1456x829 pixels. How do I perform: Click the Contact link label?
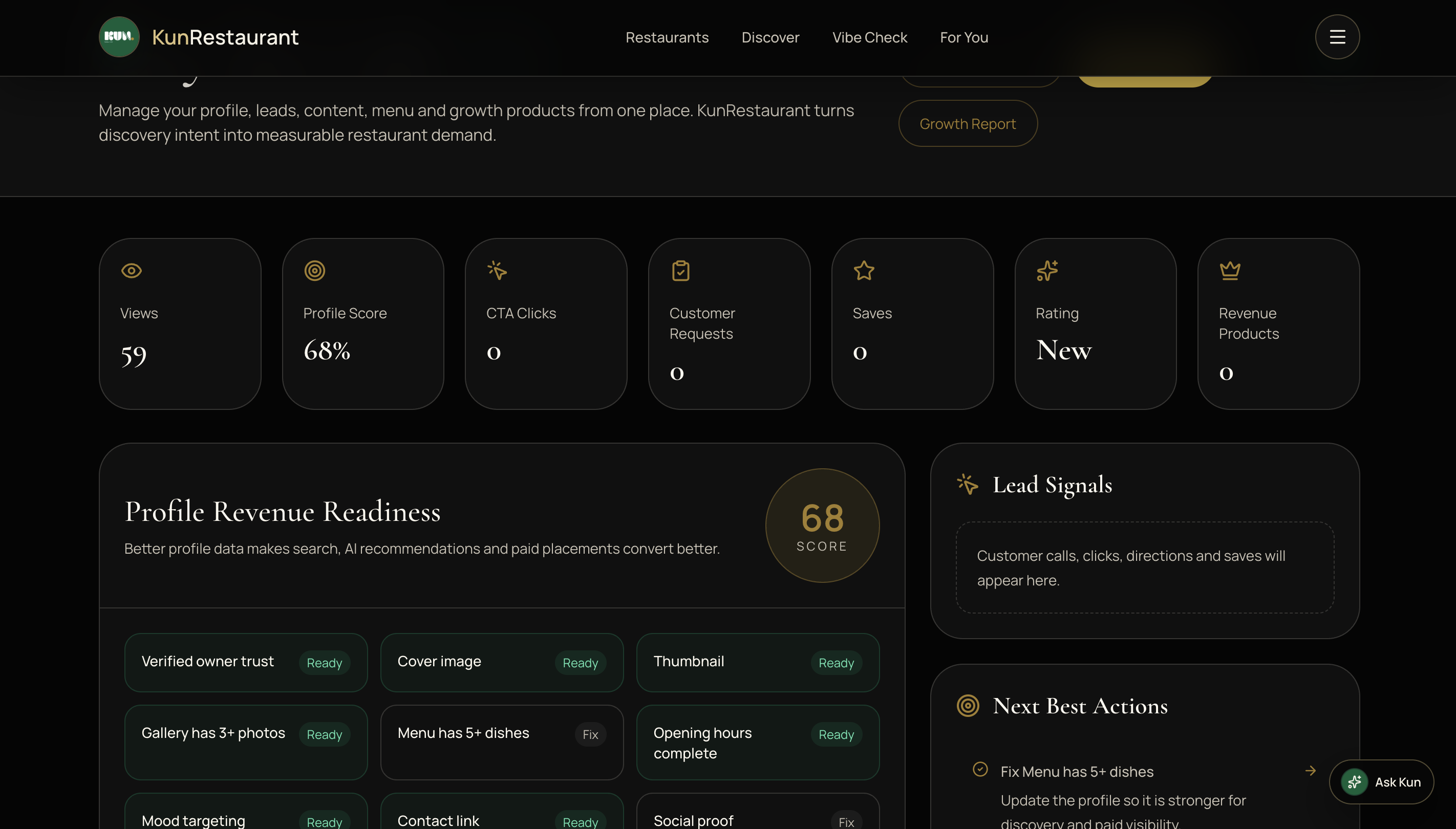(438, 820)
